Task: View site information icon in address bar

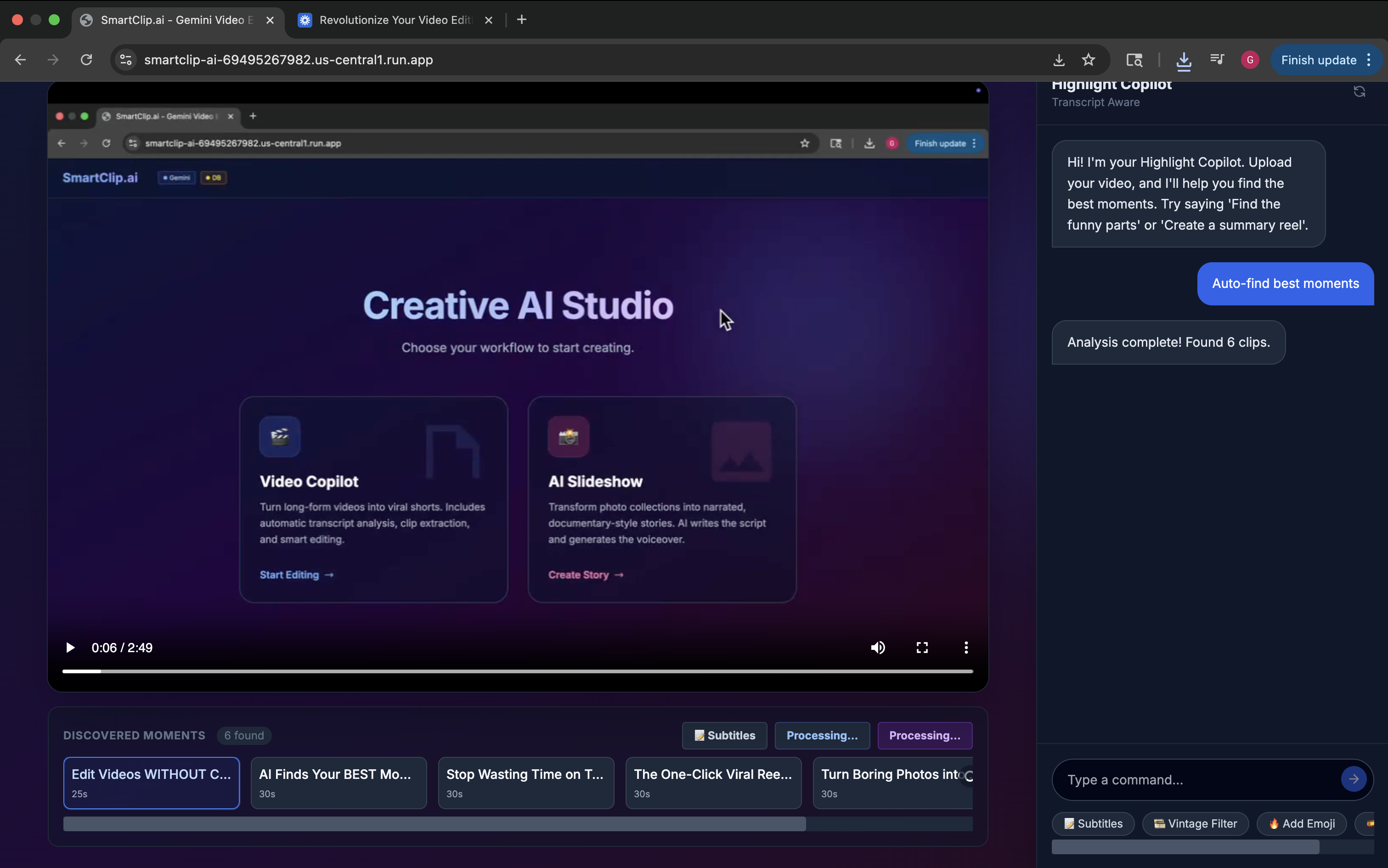Action: tap(126, 60)
